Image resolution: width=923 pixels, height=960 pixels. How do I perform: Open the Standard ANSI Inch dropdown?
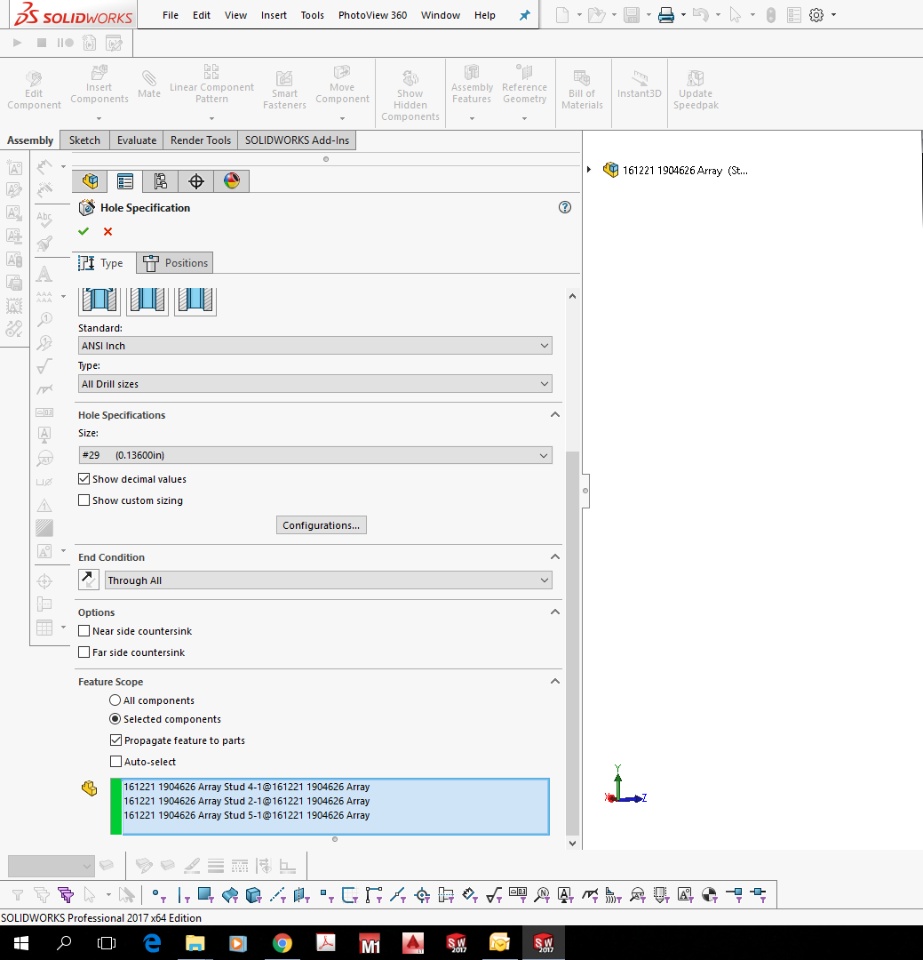click(x=315, y=346)
